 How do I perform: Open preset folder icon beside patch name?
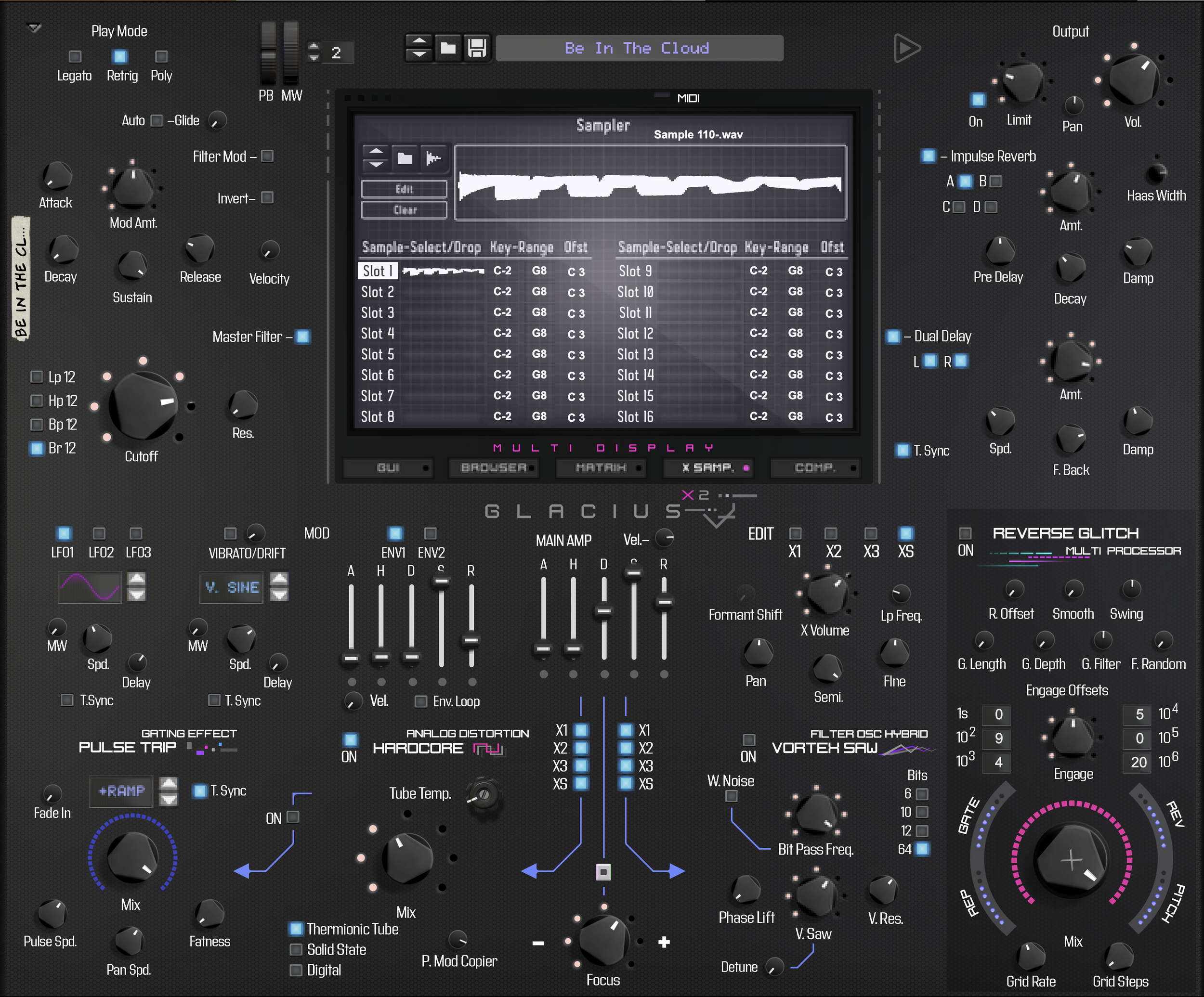[x=448, y=48]
